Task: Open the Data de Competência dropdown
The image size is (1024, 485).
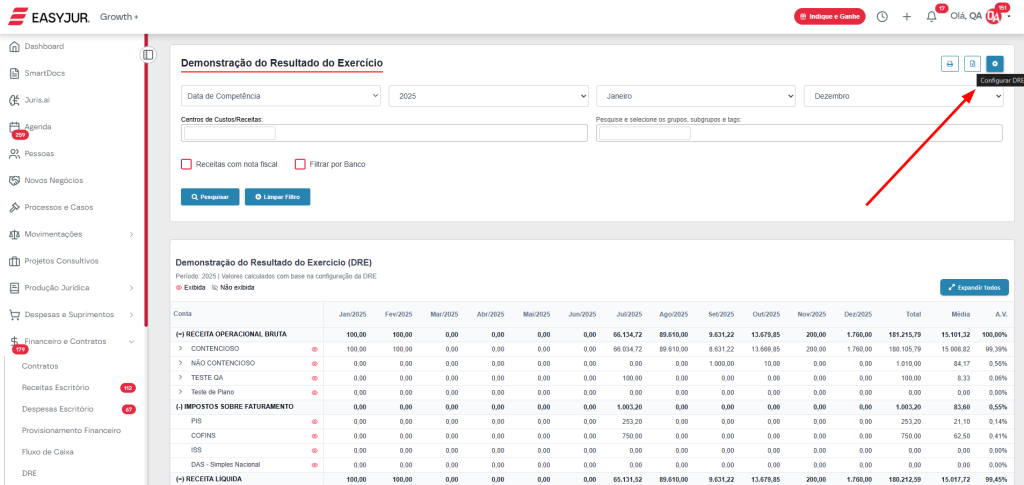Action: [x=281, y=96]
